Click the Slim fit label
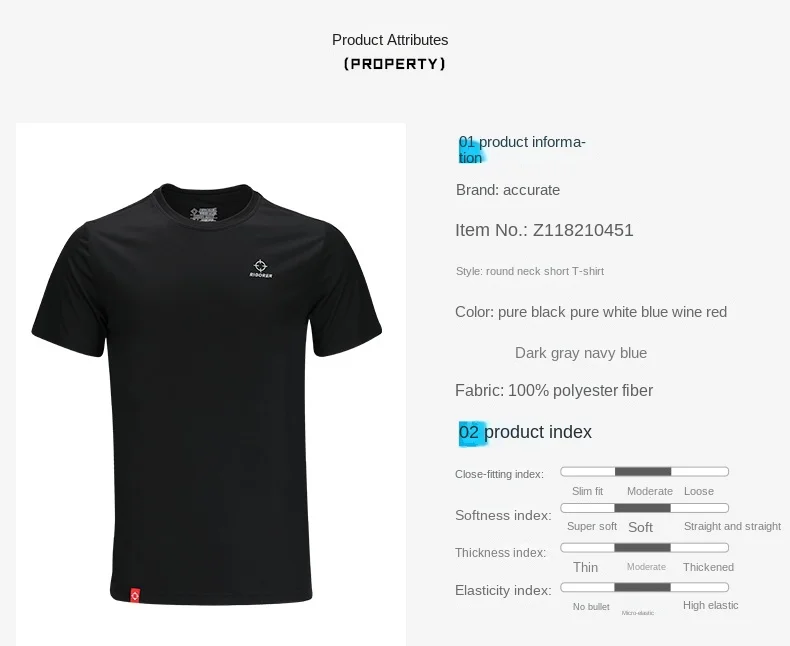This screenshot has height=646, width=790. [x=587, y=491]
